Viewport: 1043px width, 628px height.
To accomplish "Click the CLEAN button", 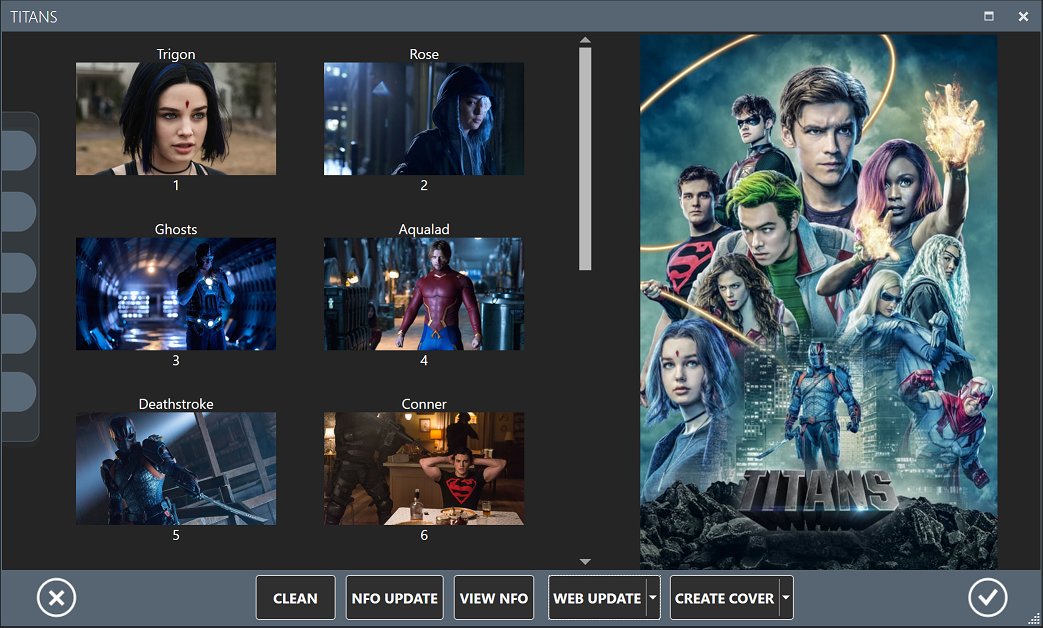I will (x=295, y=597).
